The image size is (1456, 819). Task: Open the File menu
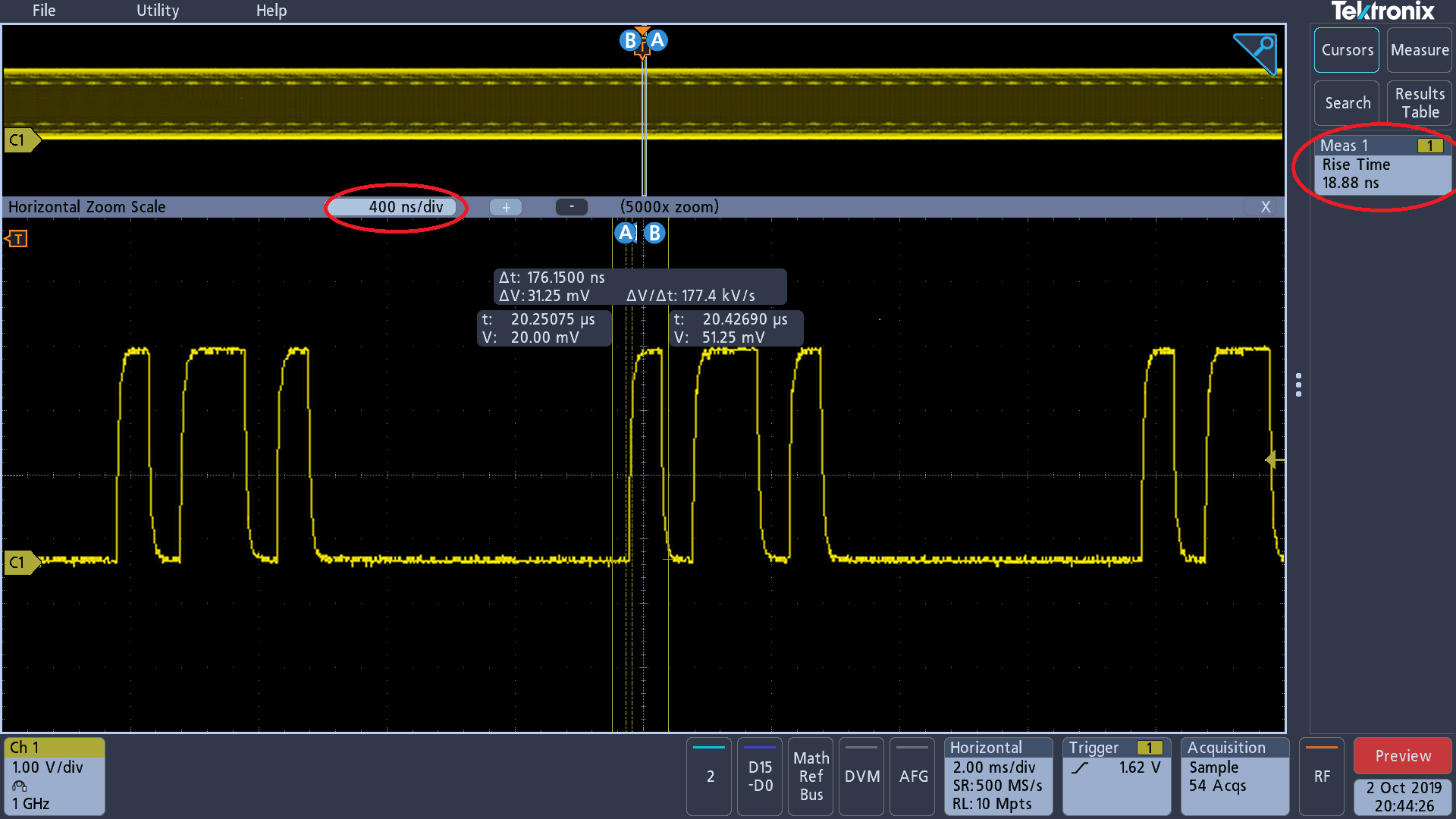[44, 11]
